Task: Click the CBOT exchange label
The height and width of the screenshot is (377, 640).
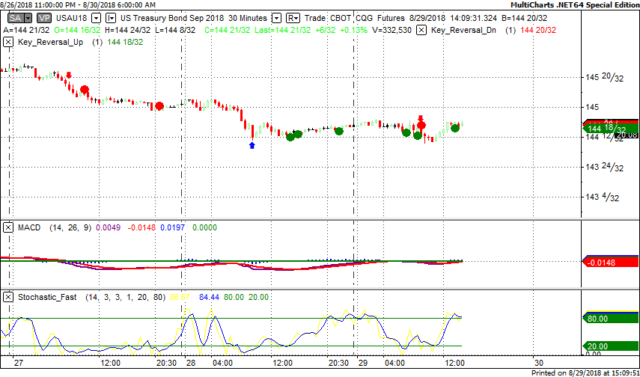Action: coord(340,18)
